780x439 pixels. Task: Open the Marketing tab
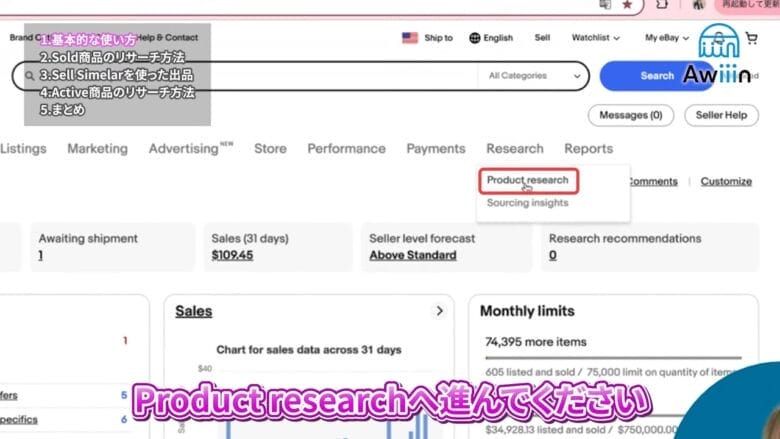point(98,149)
